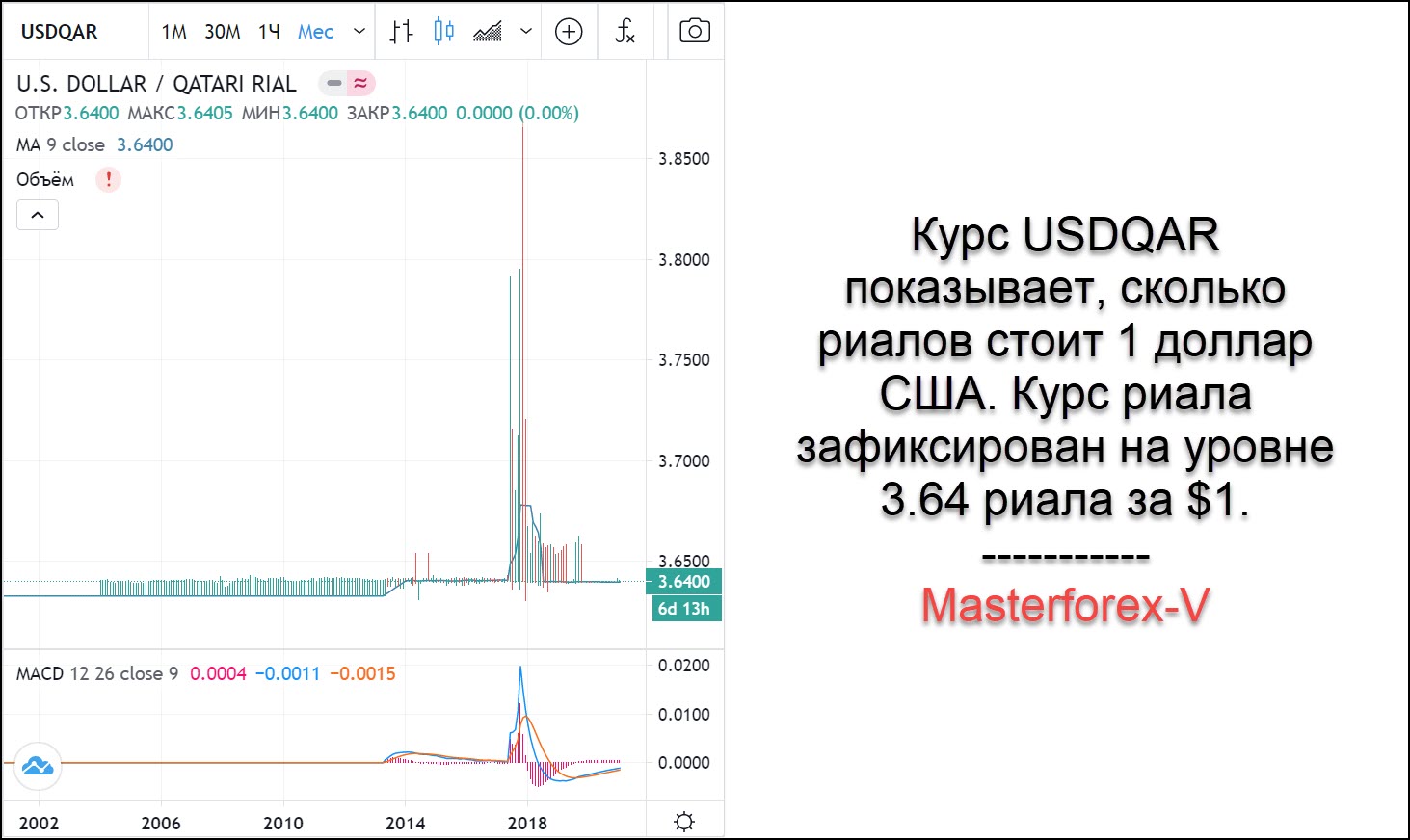Click the MACD value 0.0004
The image size is (1410, 840).
218,673
